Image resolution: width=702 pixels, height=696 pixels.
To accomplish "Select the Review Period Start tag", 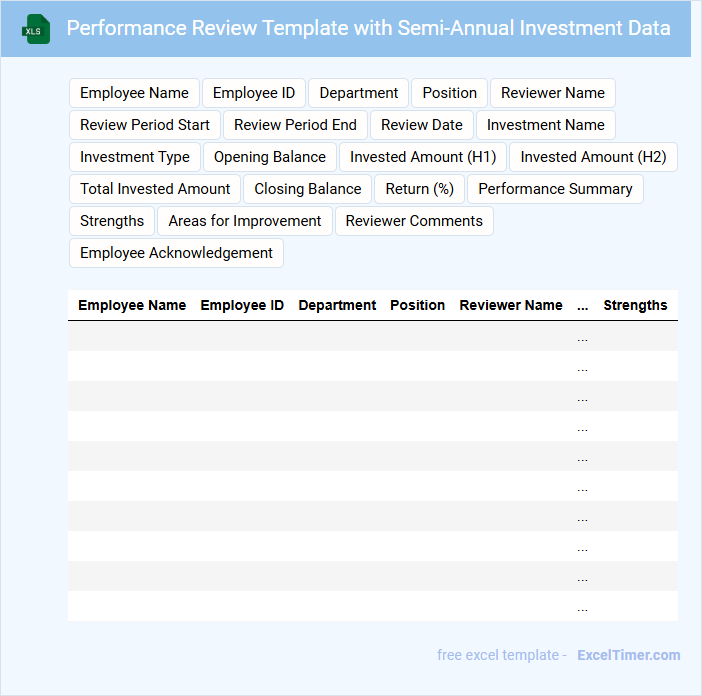I will (145, 125).
